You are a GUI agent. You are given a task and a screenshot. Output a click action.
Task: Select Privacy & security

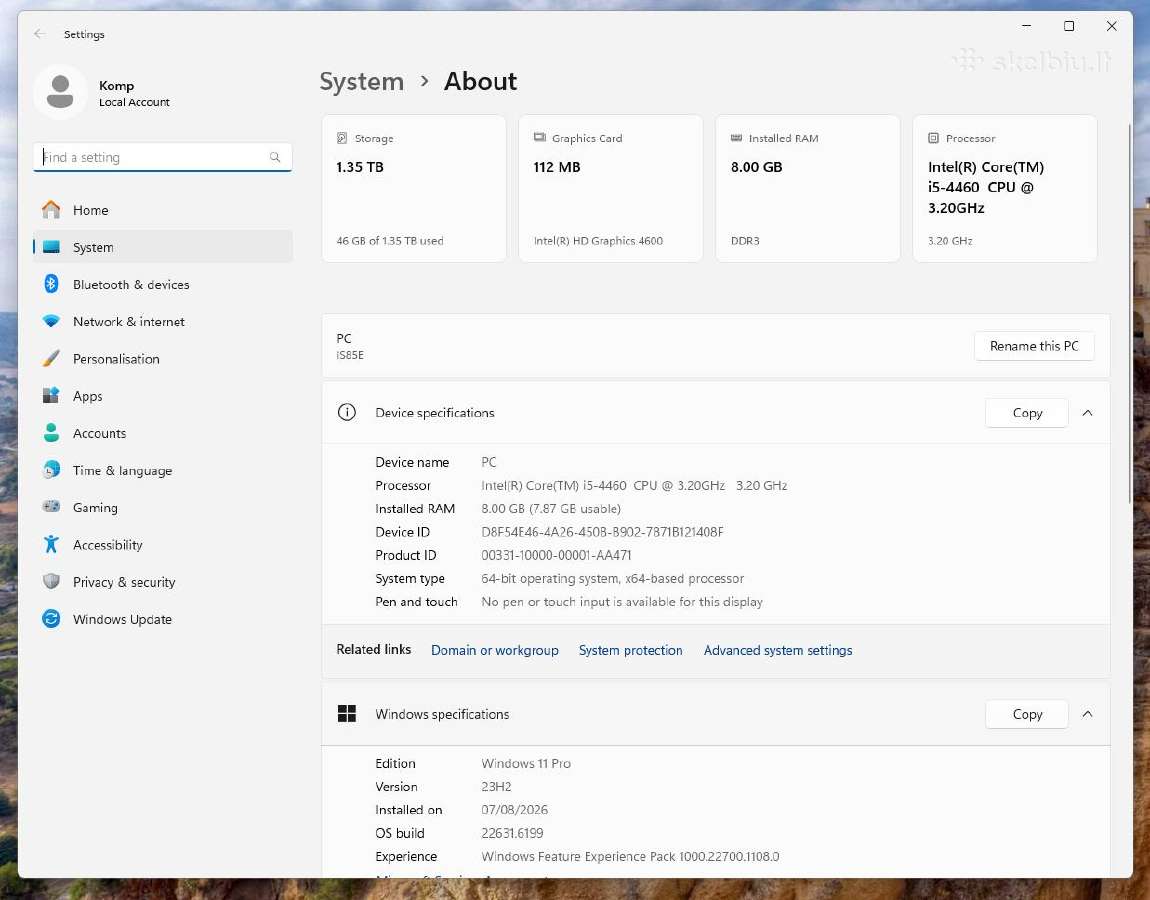point(163,582)
